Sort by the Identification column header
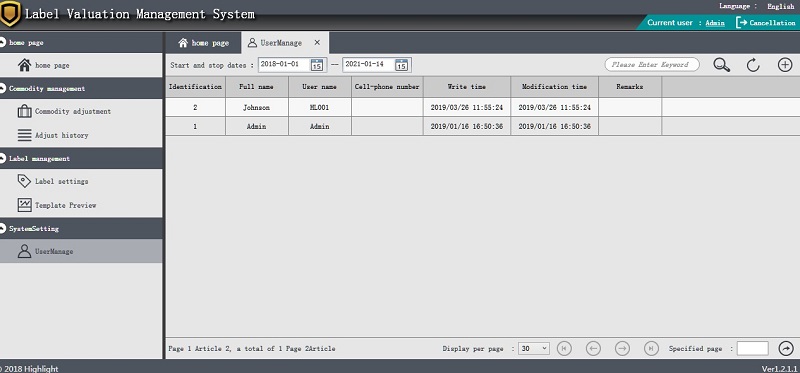Viewport: 800px width, 373px height. point(195,87)
